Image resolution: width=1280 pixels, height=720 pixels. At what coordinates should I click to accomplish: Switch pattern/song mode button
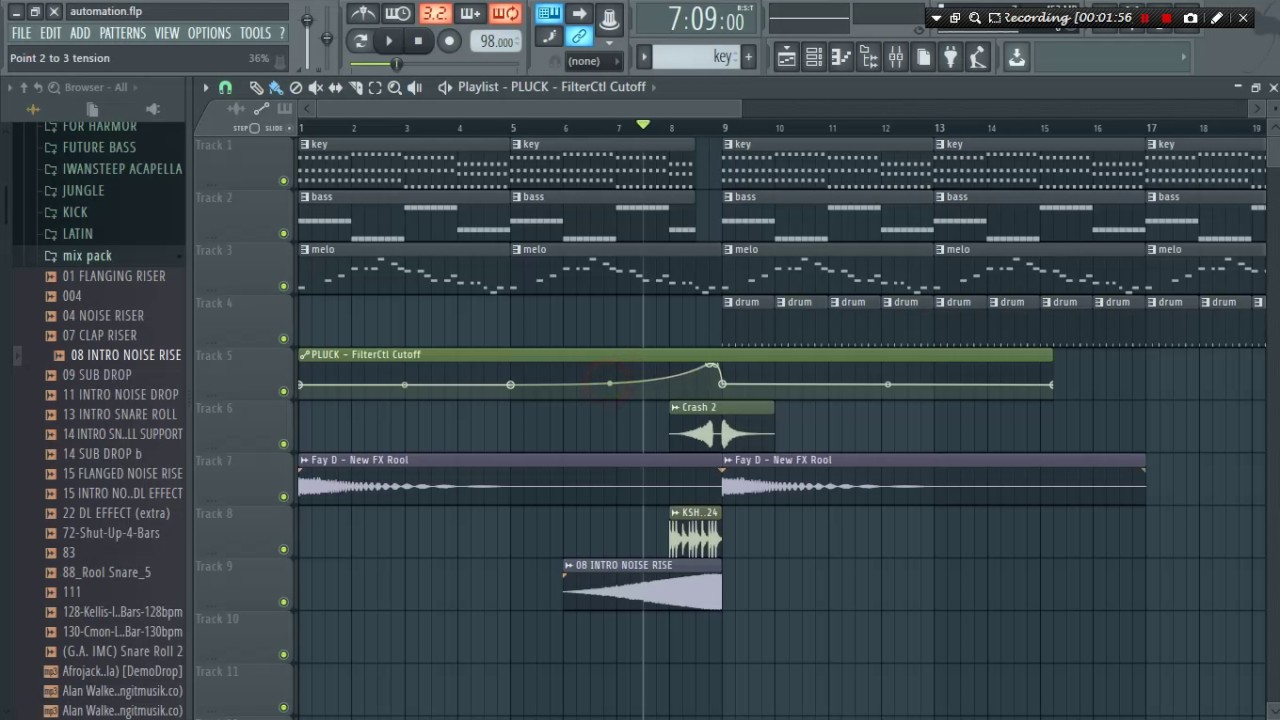361,41
